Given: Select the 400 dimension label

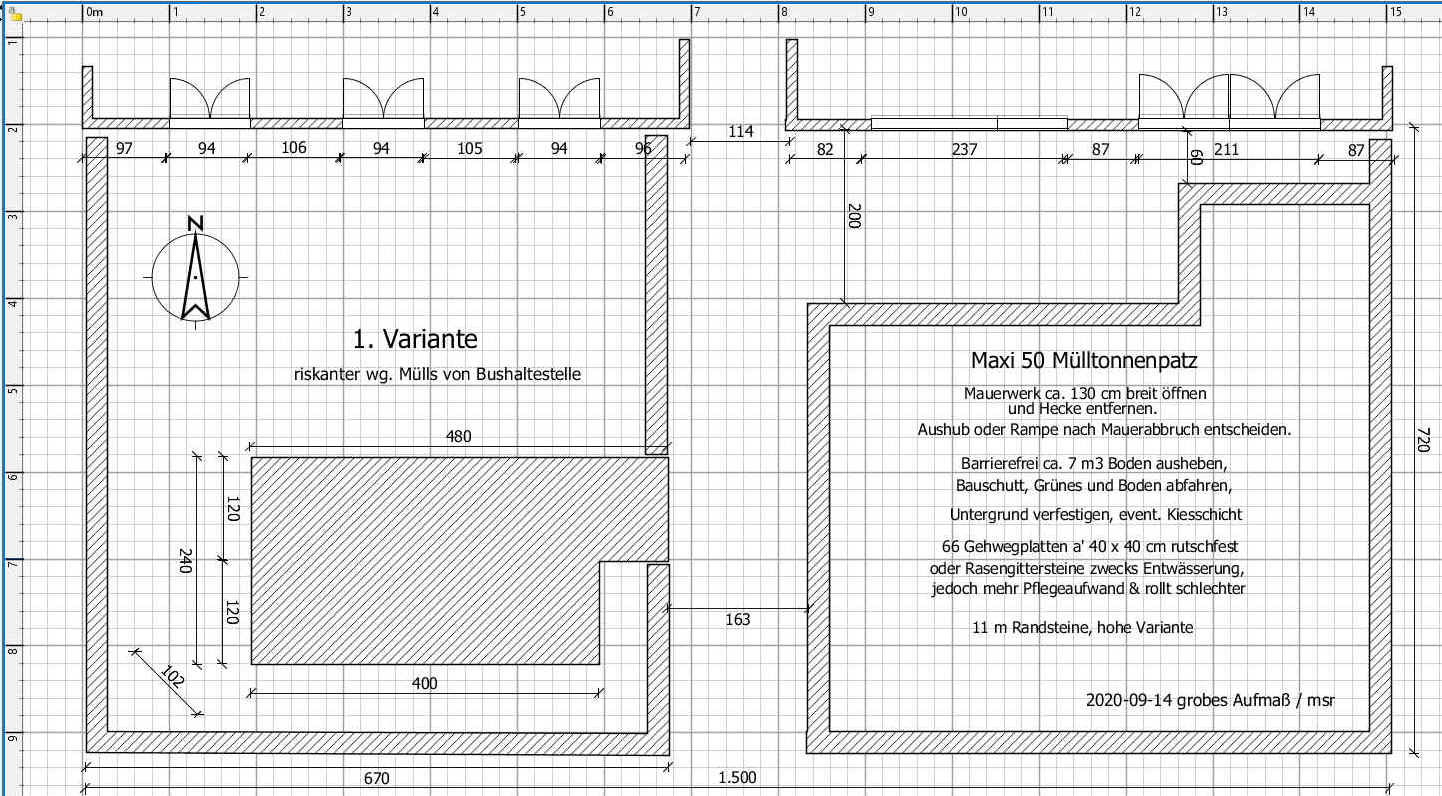Looking at the screenshot, I should [x=425, y=684].
